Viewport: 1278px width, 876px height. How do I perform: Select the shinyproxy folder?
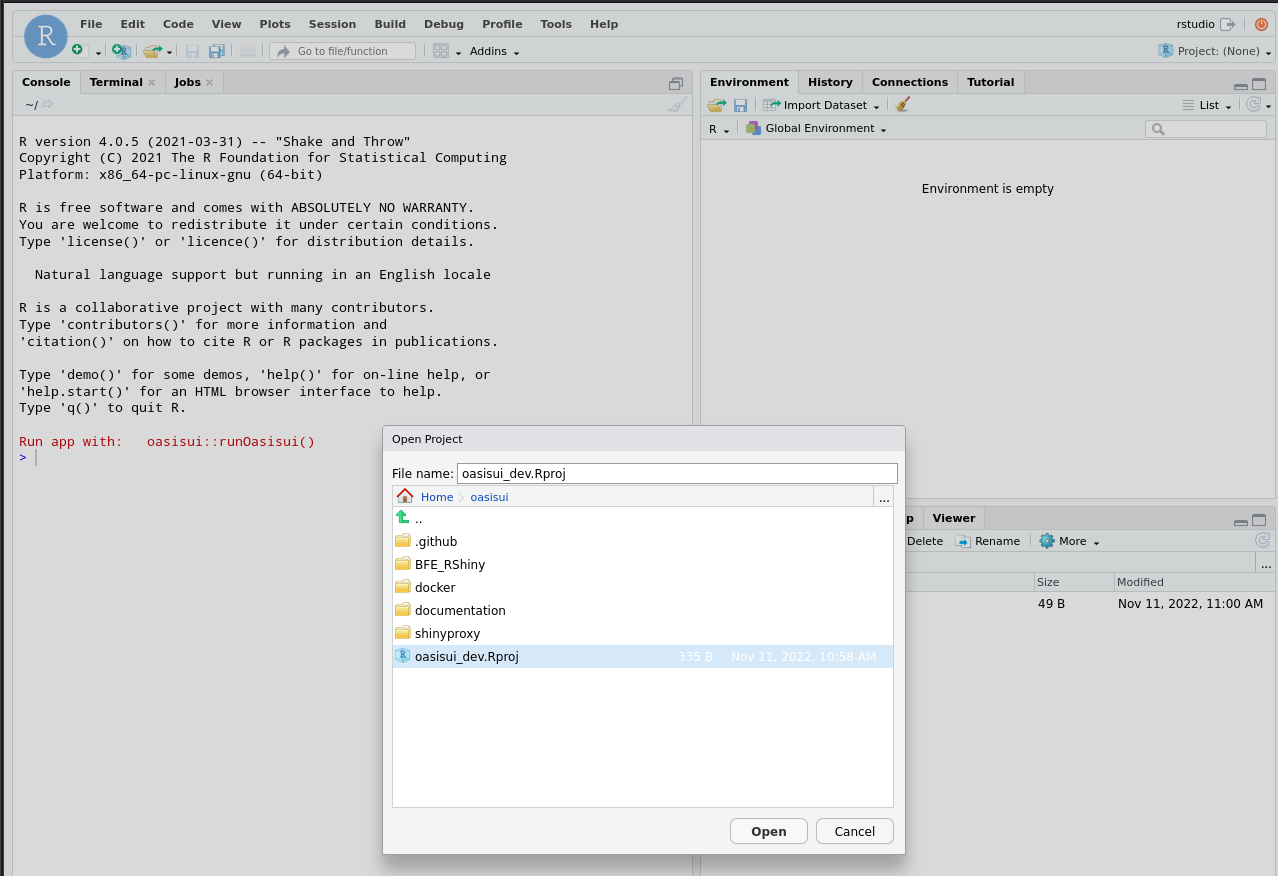[x=643, y=633]
